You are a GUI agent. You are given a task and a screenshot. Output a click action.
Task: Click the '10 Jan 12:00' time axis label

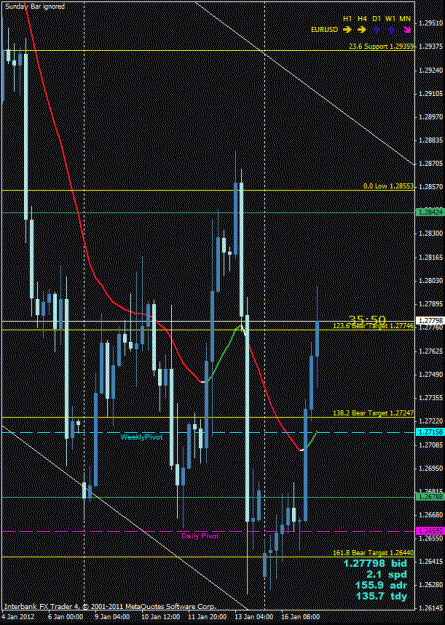159,616
